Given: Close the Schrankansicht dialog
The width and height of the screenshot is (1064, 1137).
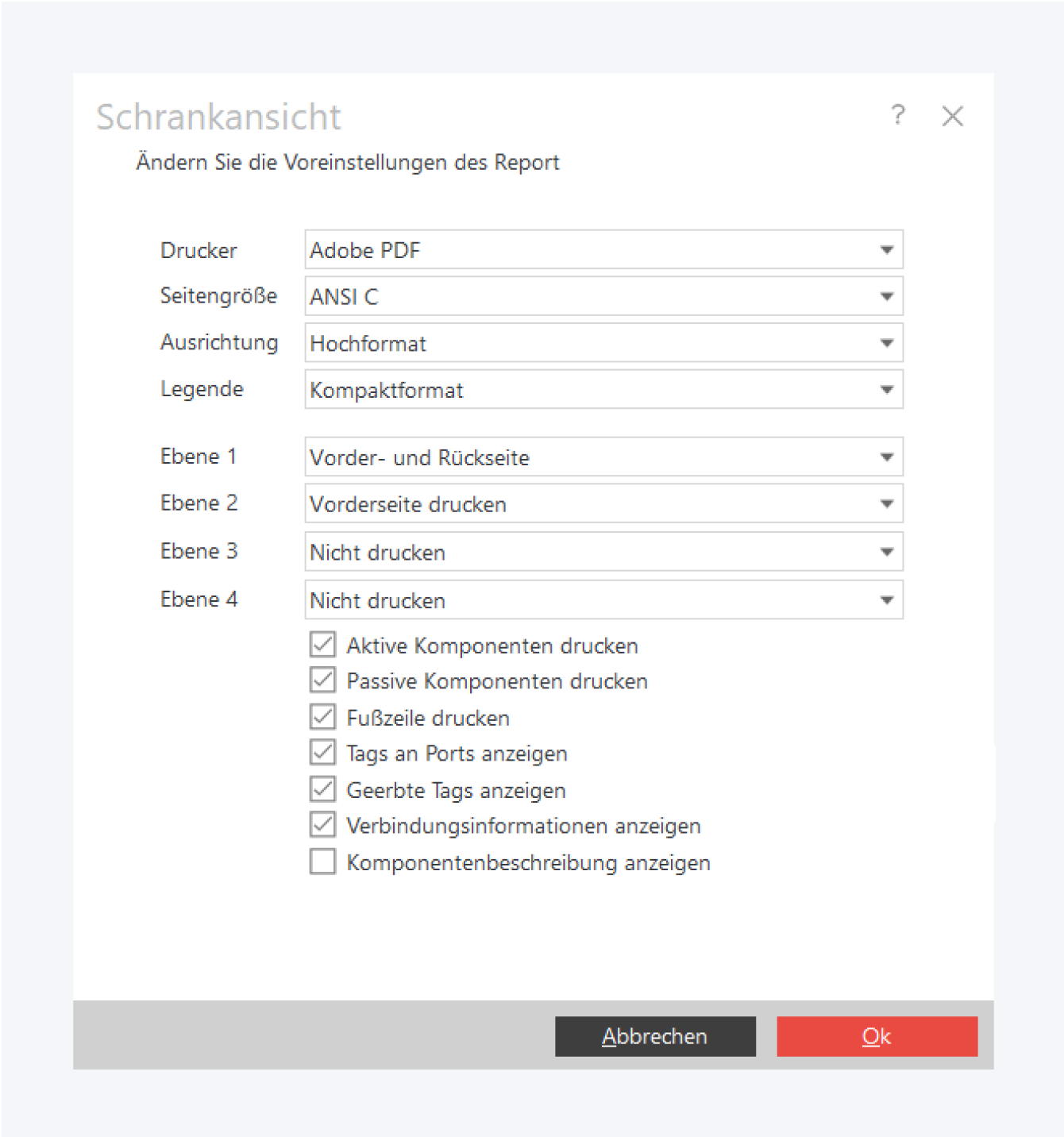Looking at the screenshot, I should 952,116.
